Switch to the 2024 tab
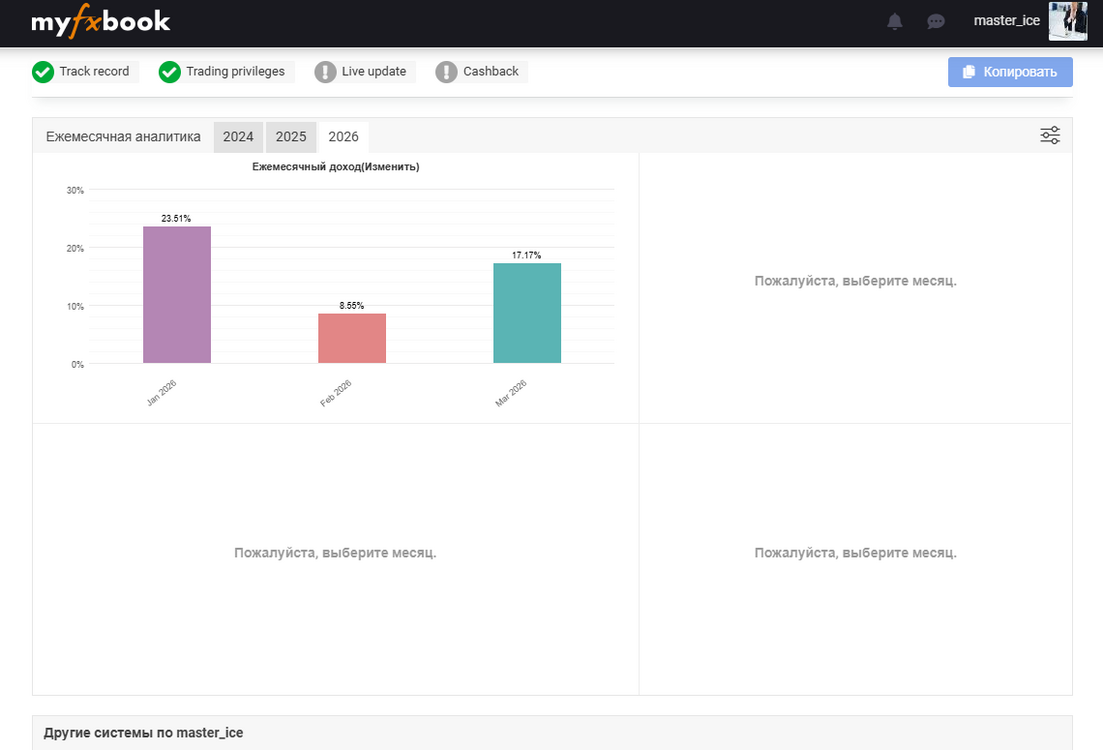1103x750 pixels. [x=238, y=136]
